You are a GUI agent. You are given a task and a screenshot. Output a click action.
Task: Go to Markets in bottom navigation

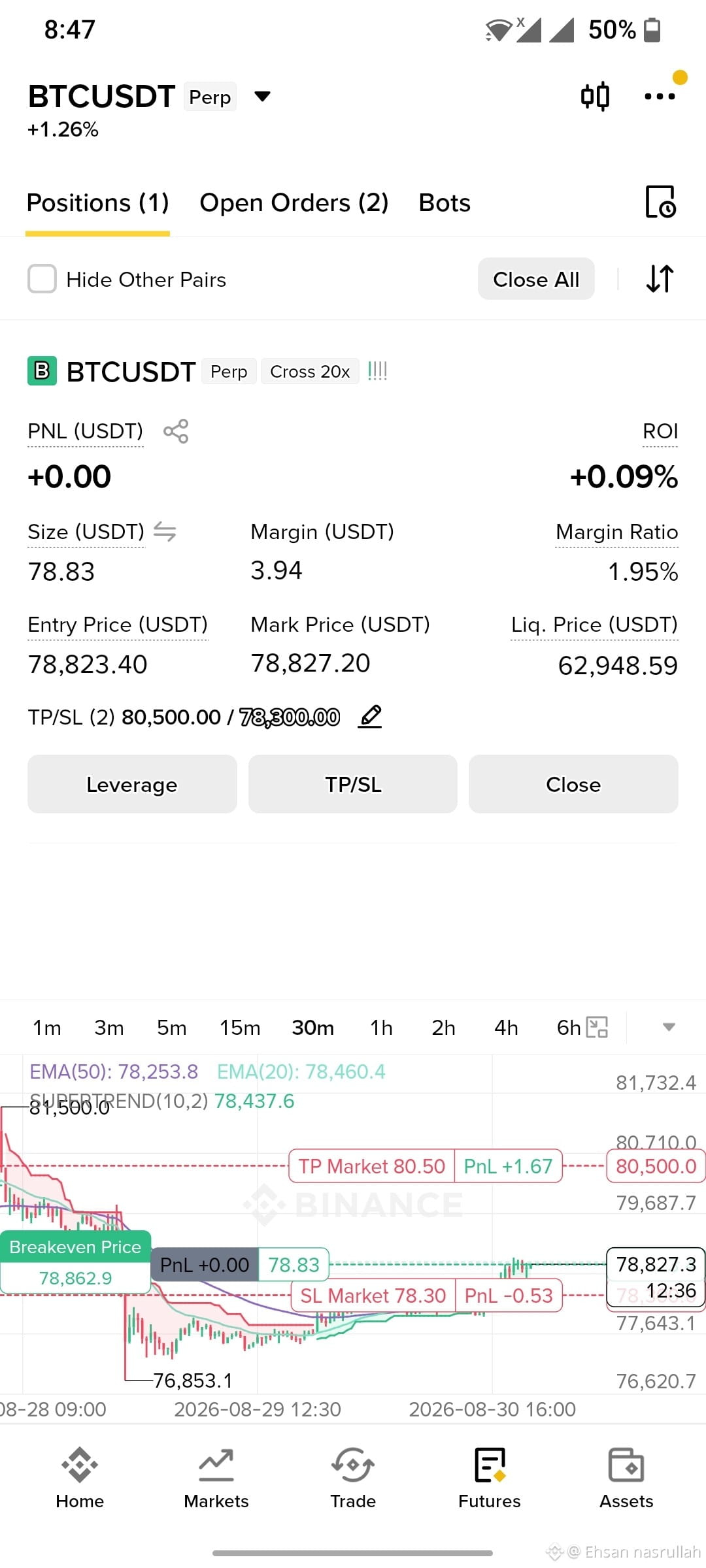[216, 1478]
